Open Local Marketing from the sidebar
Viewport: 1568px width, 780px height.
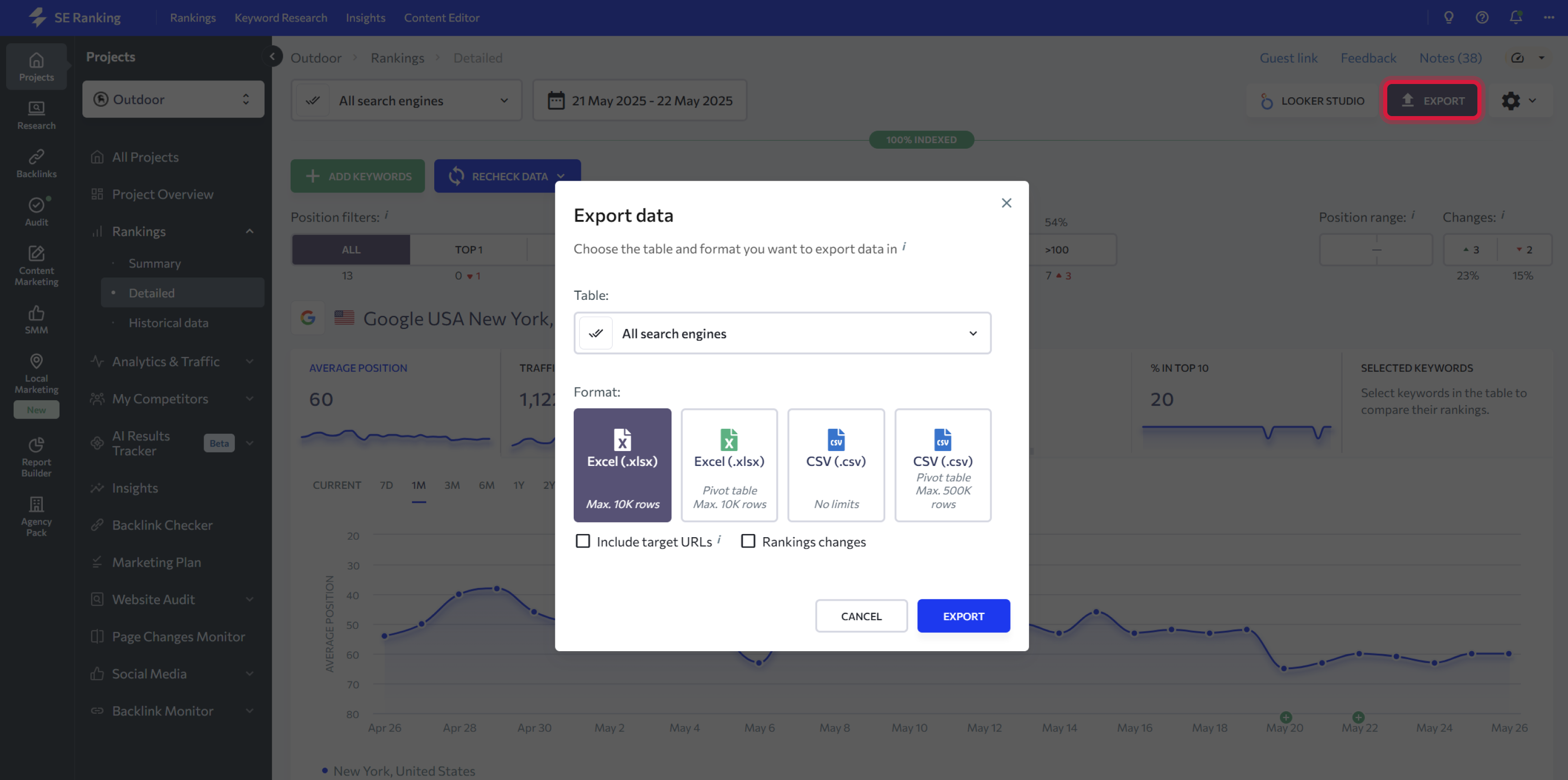[x=36, y=373]
